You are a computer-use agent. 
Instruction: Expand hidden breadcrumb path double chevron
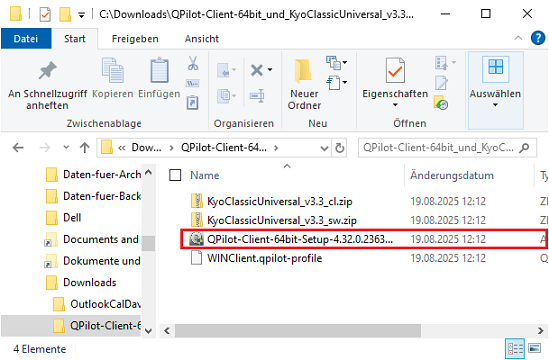pos(122,148)
